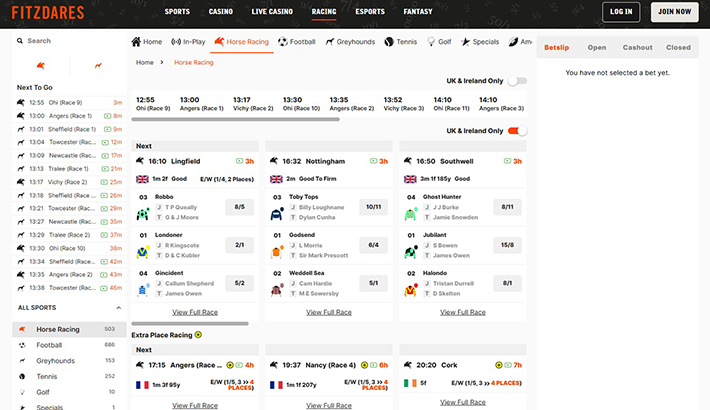The height and width of the screenshot is (410, 710).
Task: Select Toby Tops odds 10/11
Action: [374, 207]
